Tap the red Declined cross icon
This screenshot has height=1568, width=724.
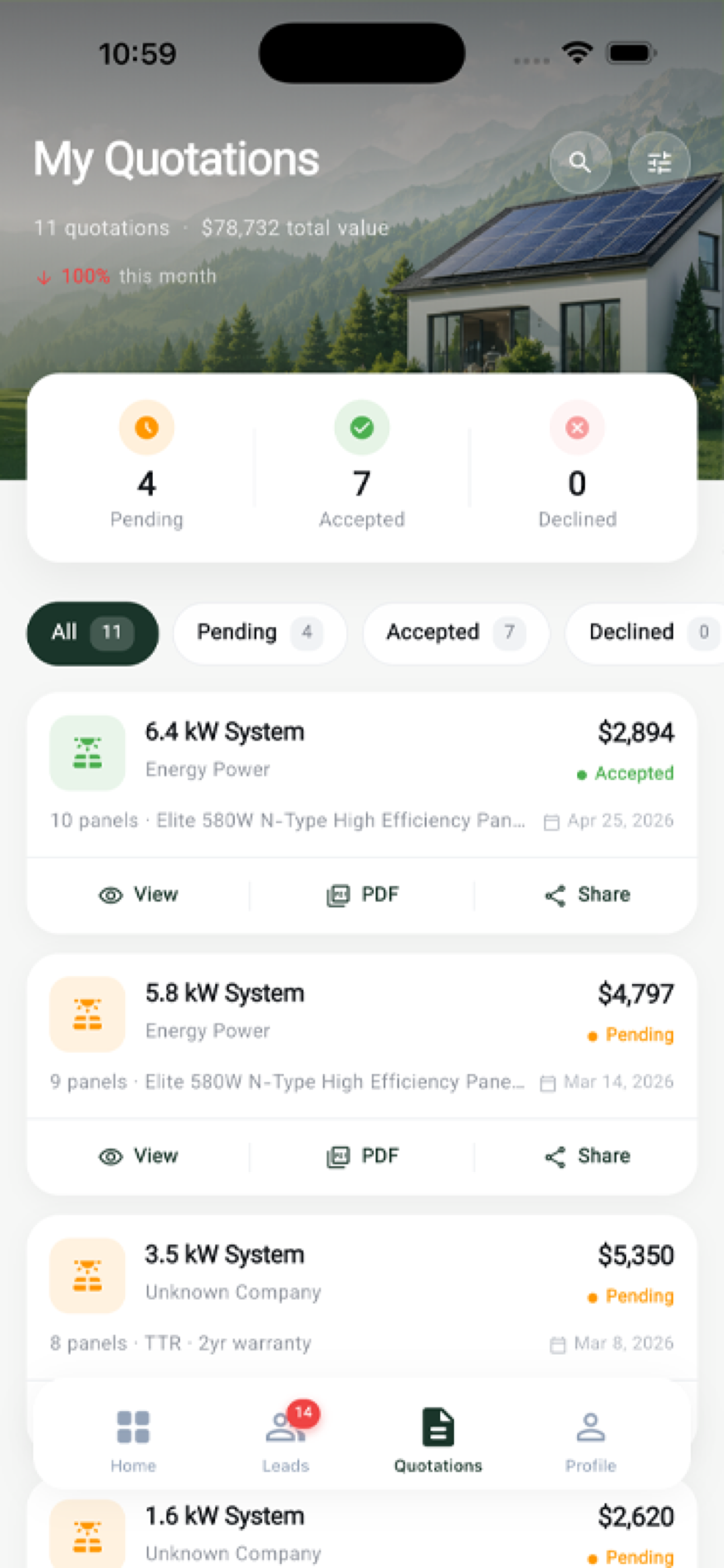pos(577,428)
